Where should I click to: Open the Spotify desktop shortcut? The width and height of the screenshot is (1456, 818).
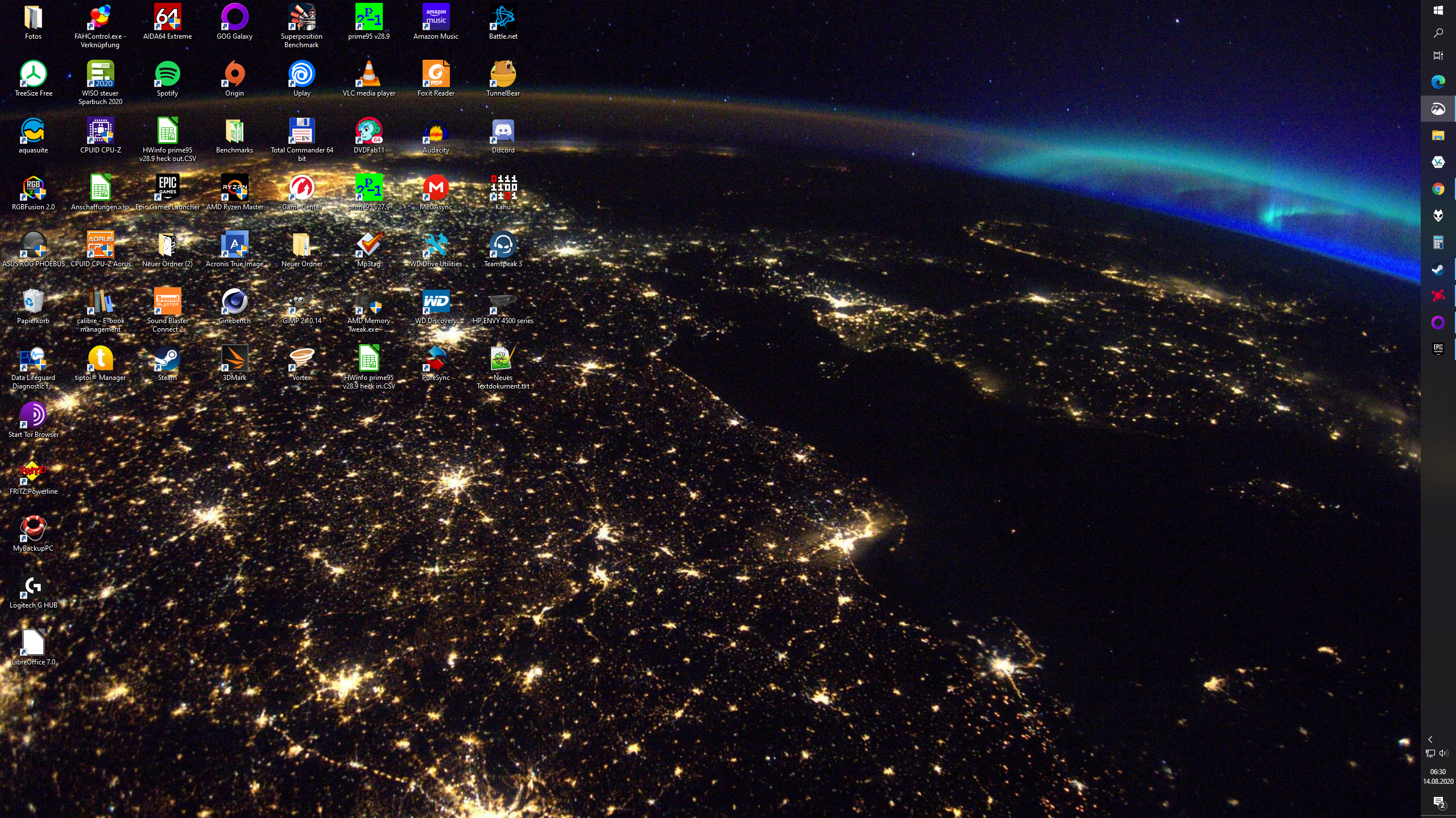coord(167,75)
